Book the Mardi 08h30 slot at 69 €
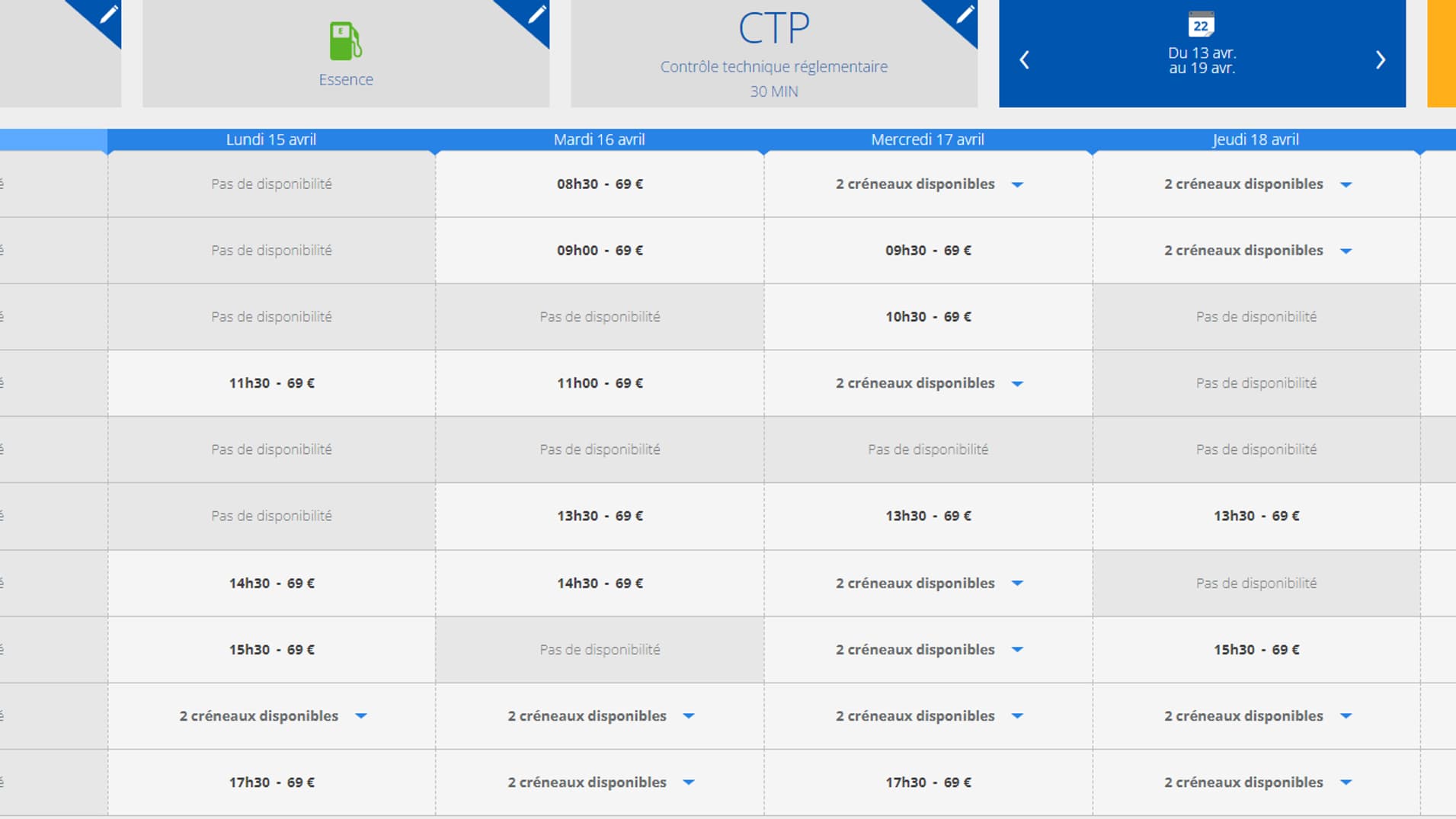Screen dimensions: 1456x819 tap(600, 184)
